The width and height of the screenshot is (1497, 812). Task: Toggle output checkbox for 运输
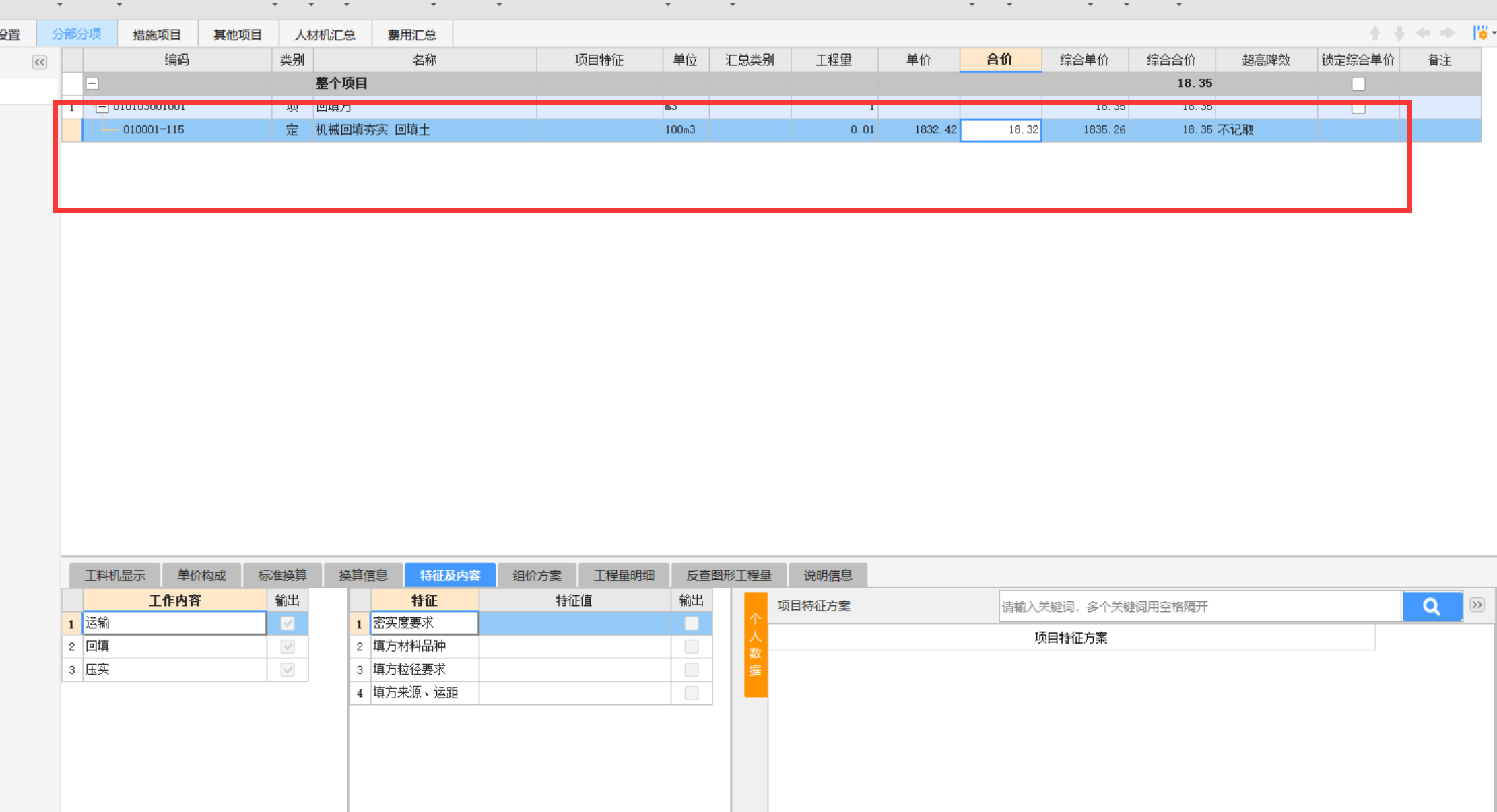point(288,623)
